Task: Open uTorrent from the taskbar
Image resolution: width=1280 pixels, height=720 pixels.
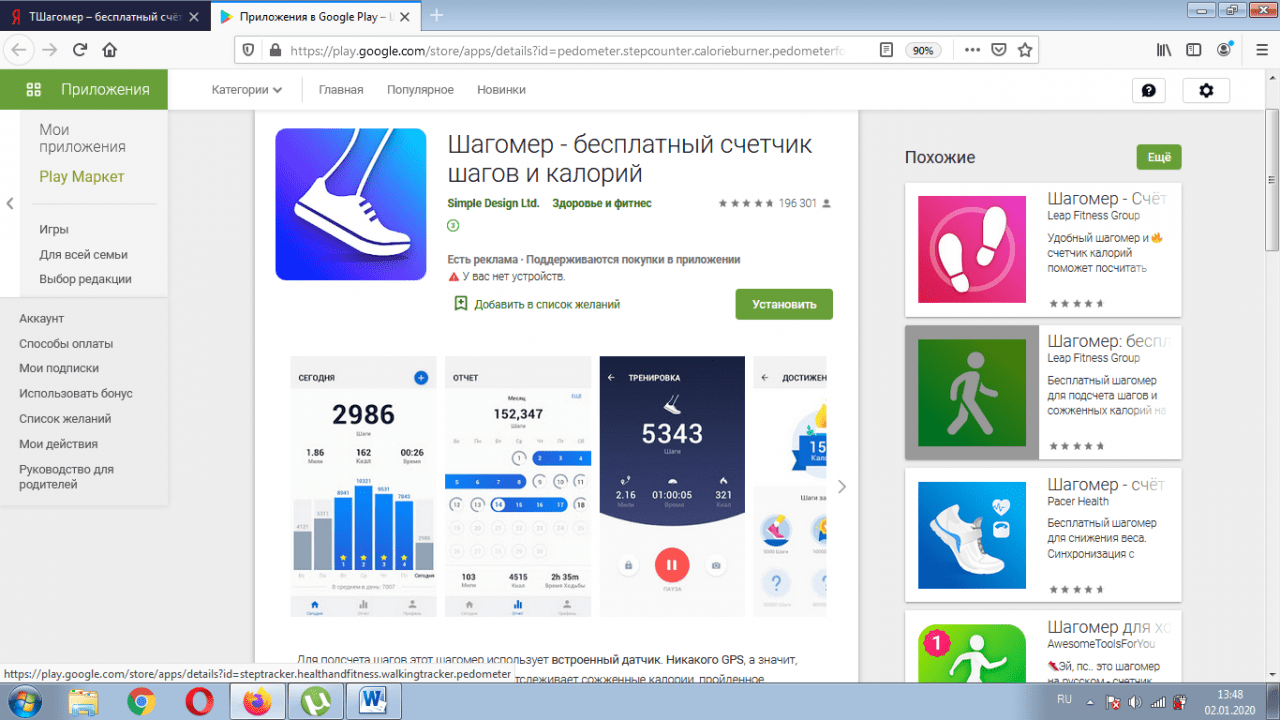Action: [x=315, y=703]
